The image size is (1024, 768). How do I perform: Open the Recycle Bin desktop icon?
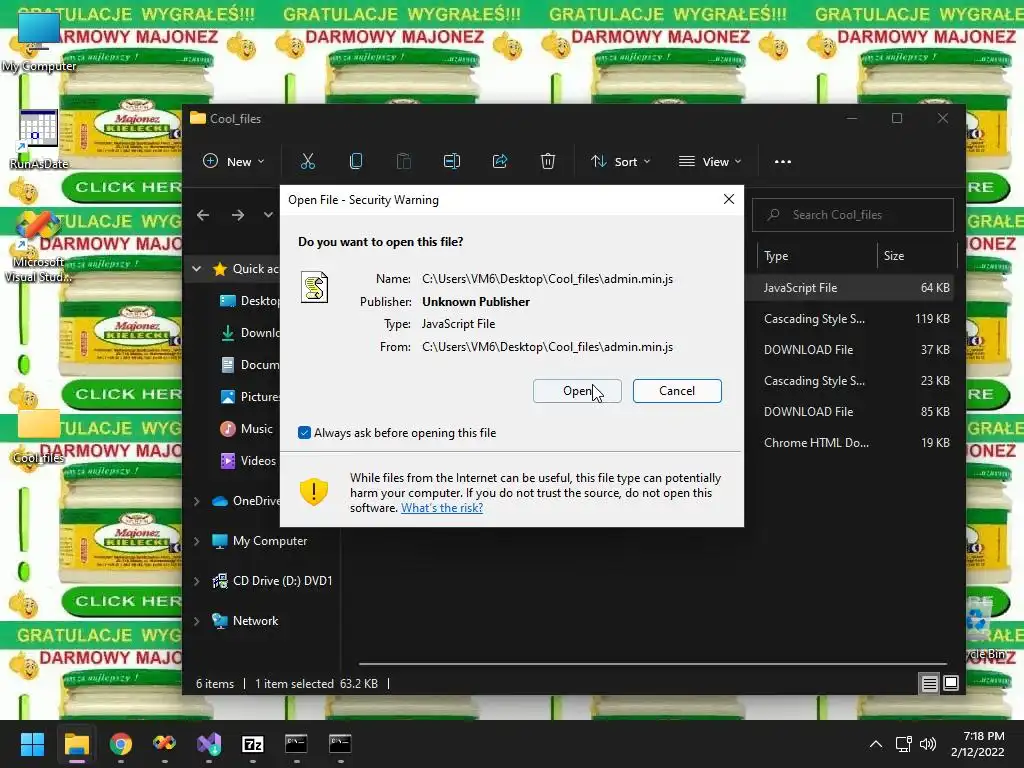point(983,629)
